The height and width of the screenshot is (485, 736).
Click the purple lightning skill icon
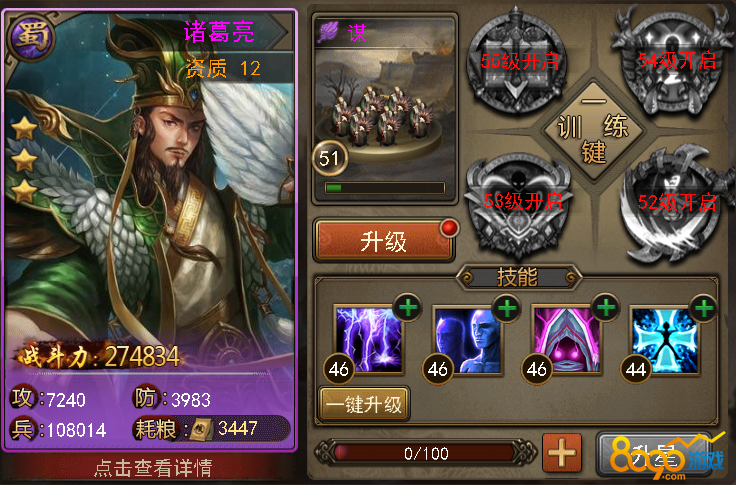pos(369,339)
